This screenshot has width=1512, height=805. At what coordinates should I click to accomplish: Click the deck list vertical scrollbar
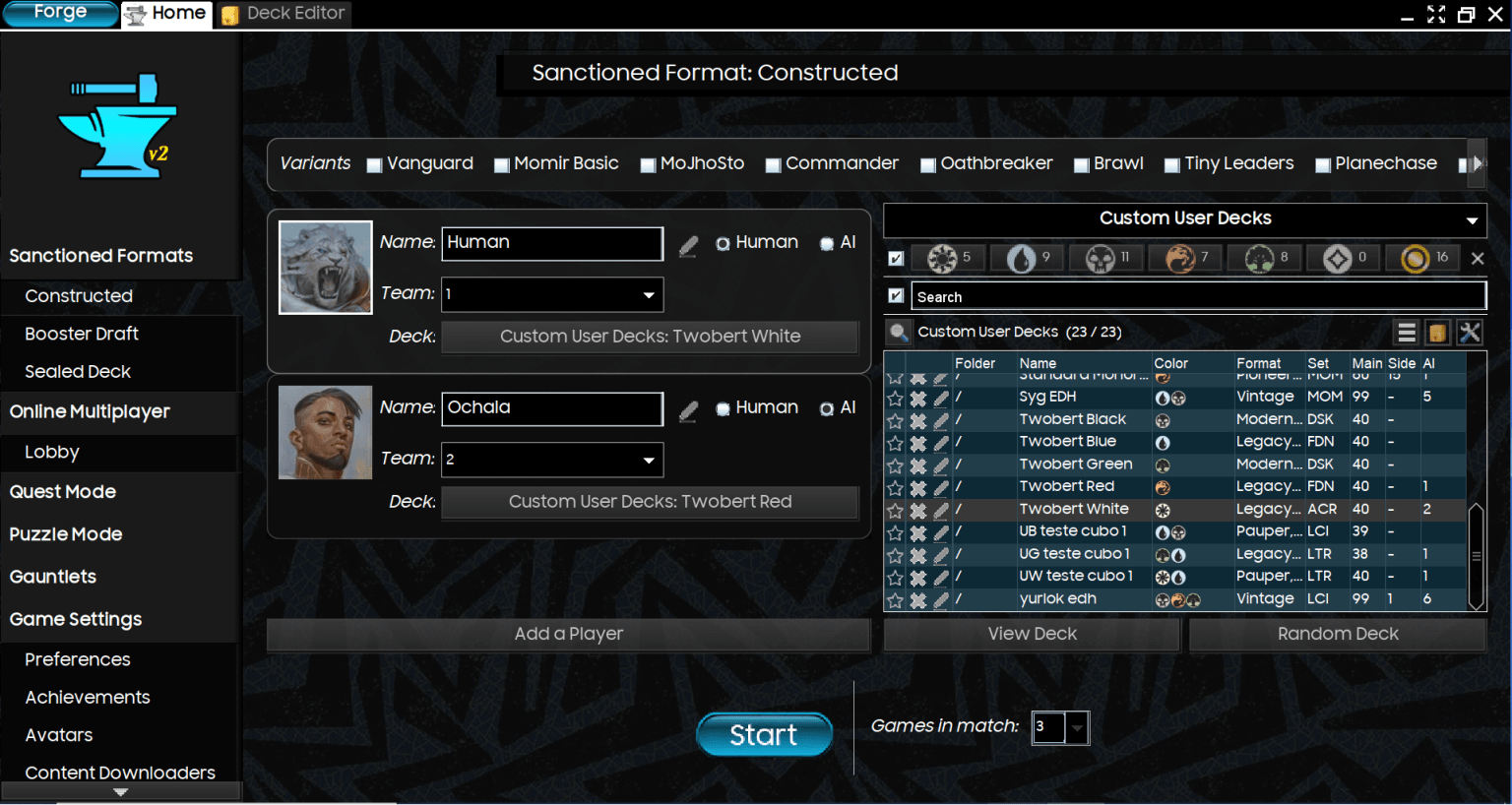point(1476,556)
